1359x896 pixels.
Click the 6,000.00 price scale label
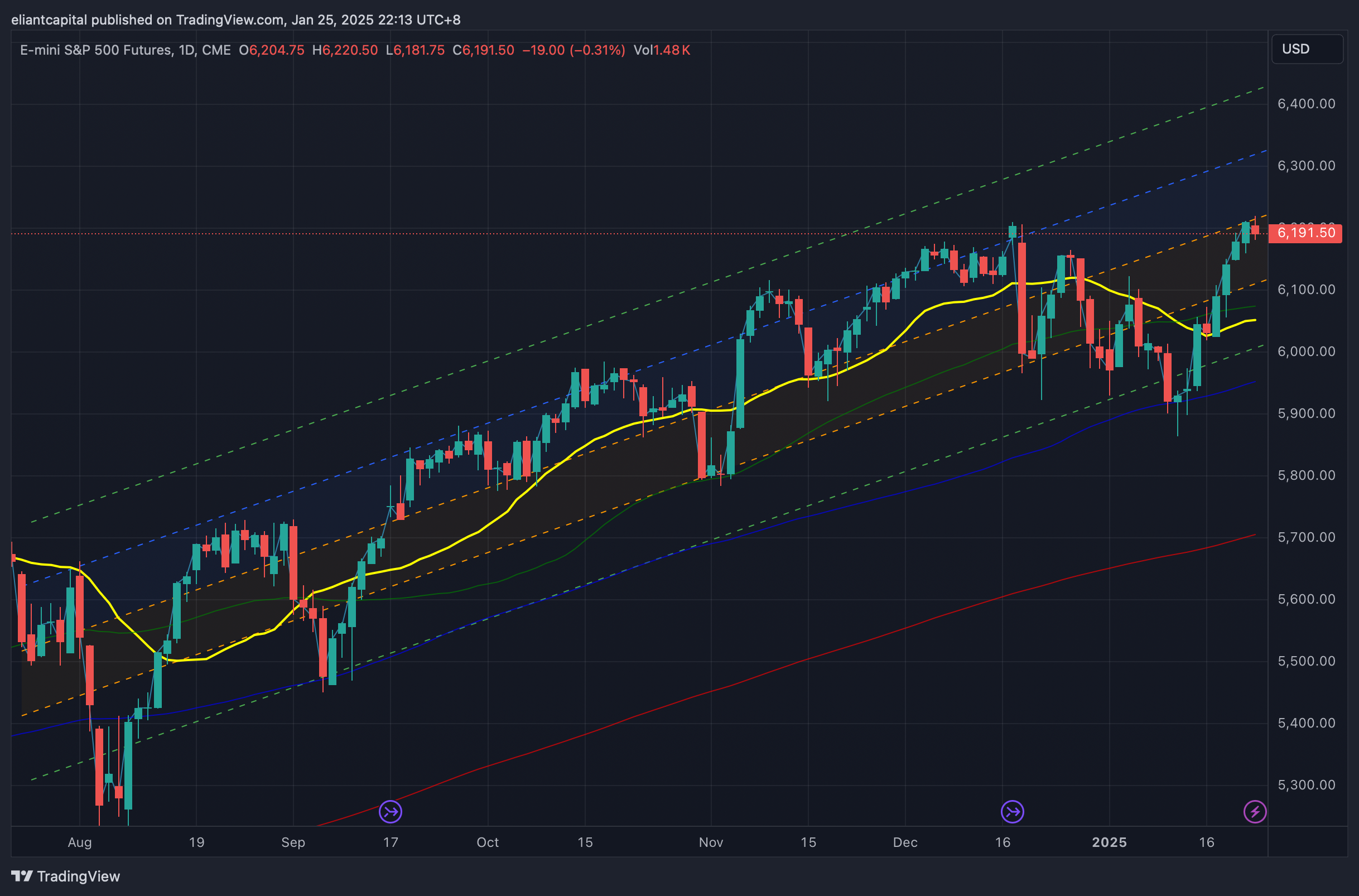pos(1306,351)
